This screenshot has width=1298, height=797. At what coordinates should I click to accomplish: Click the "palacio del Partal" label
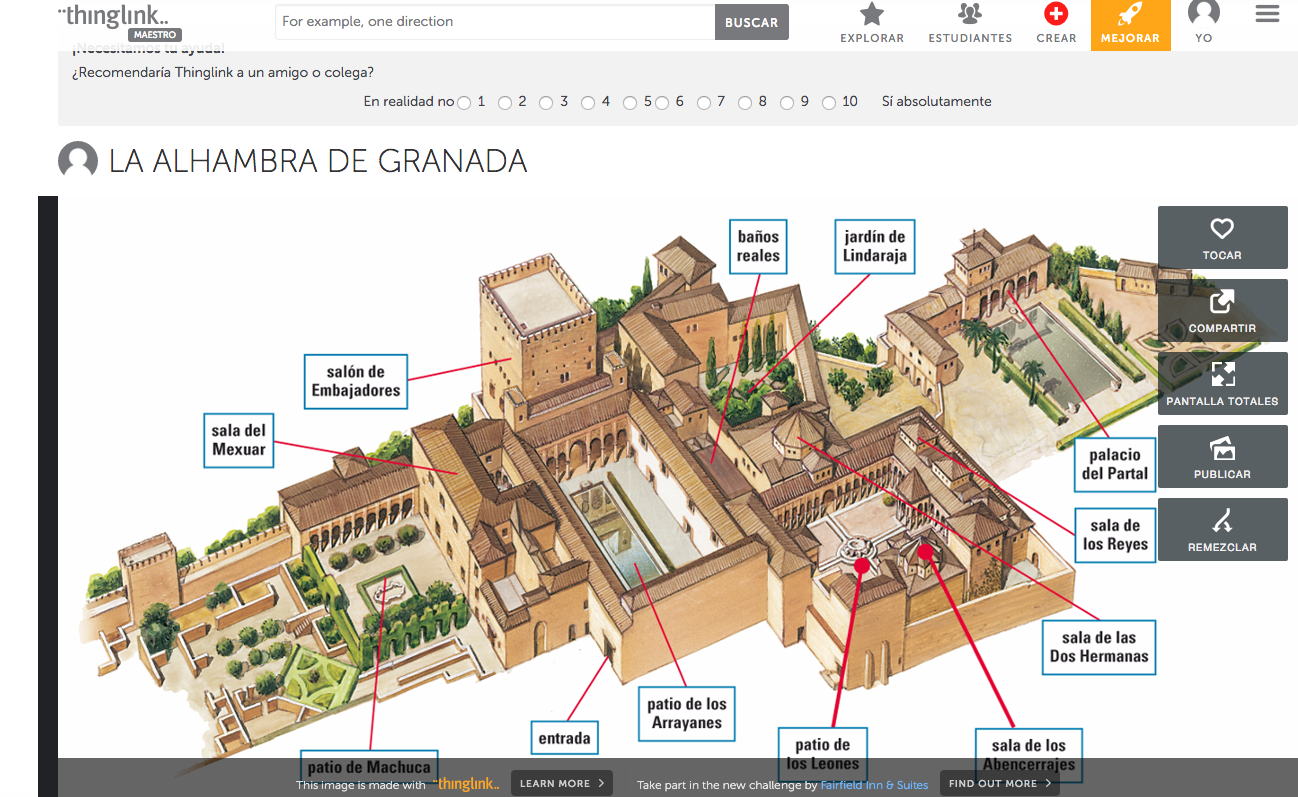(1115, 464)
